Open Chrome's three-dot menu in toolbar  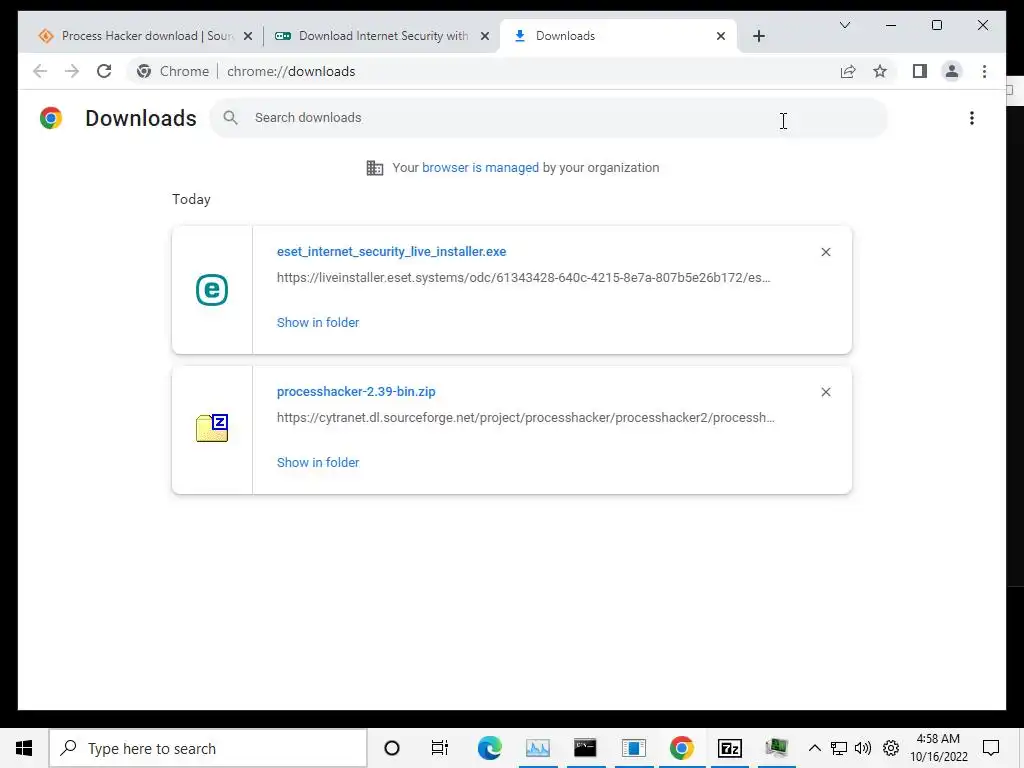tap(984, 71)
